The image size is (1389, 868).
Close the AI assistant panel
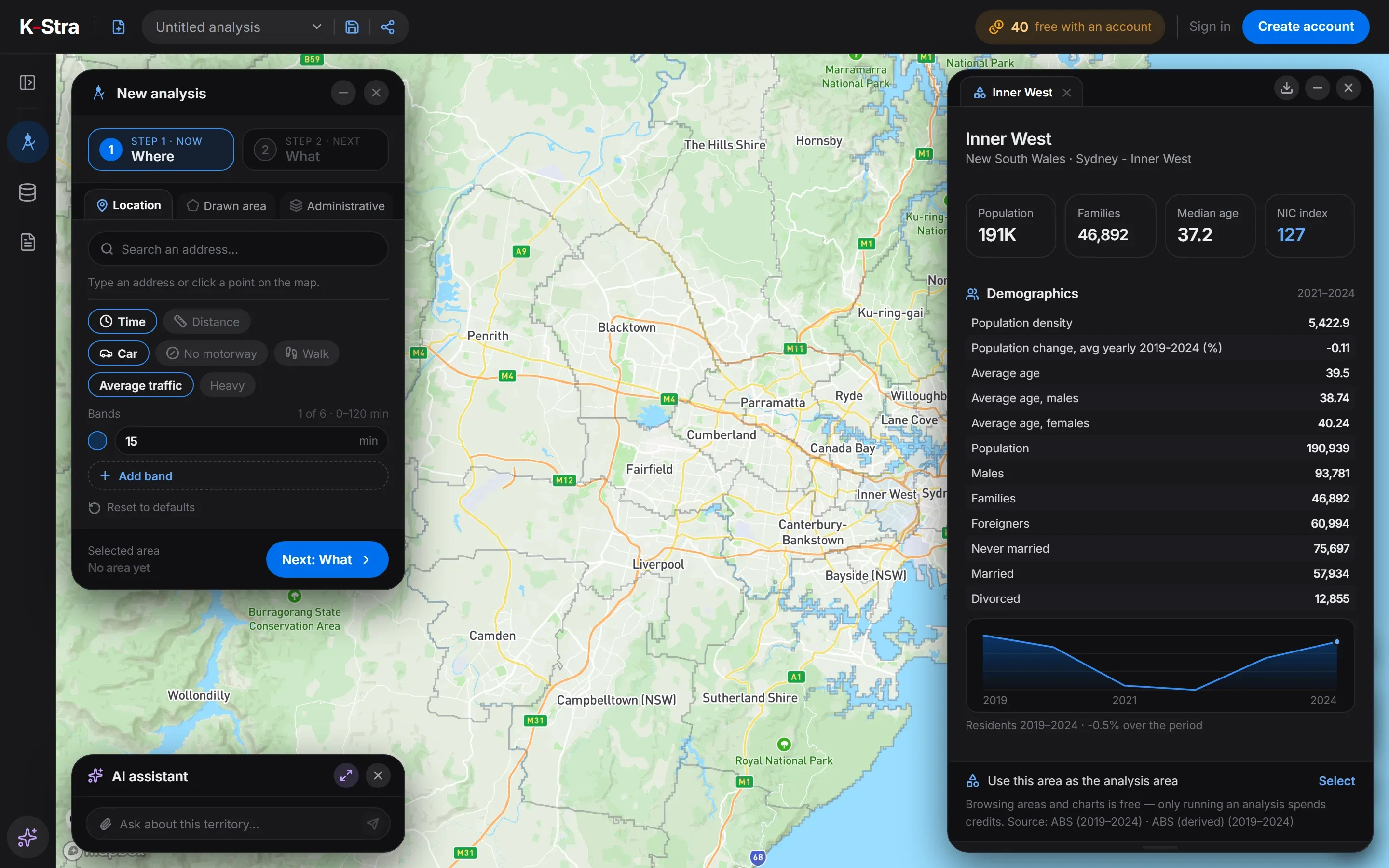[378, 775]
